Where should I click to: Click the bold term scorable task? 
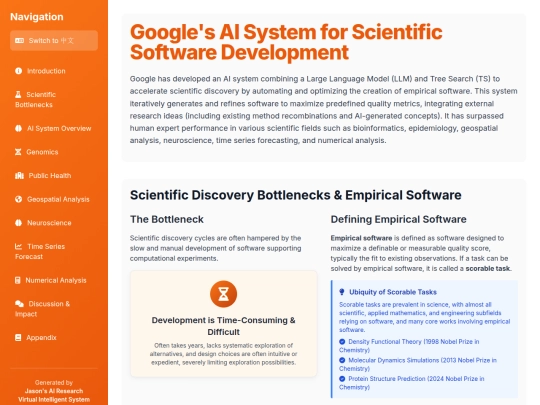487,269
